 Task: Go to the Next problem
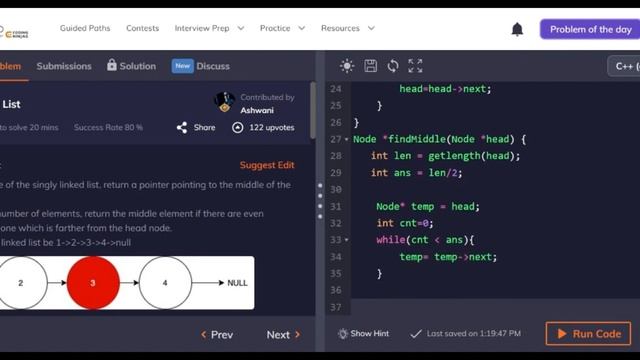pyautogui.click(x=284, y=335)
